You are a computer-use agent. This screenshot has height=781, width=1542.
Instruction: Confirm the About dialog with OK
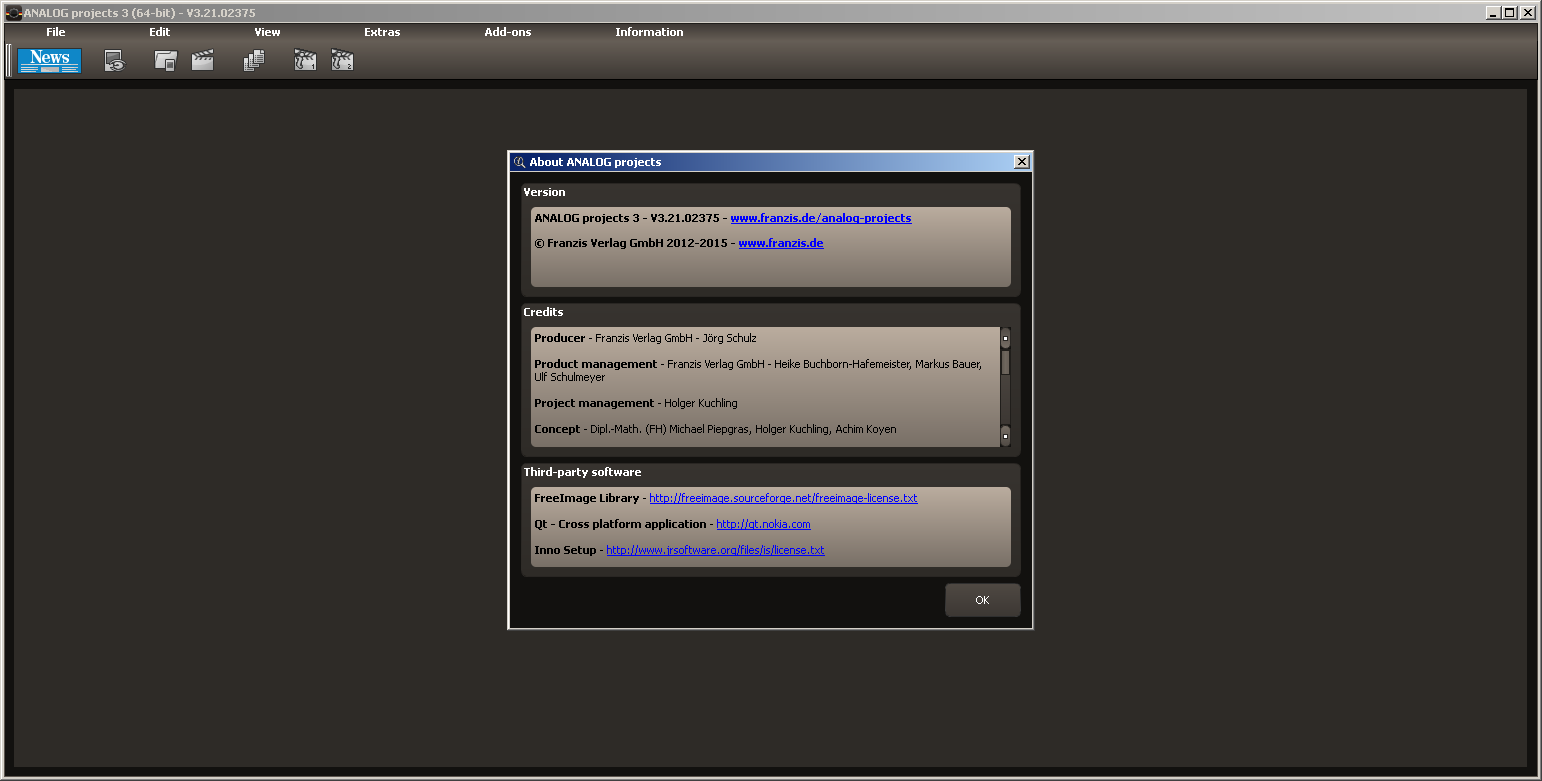982,600
